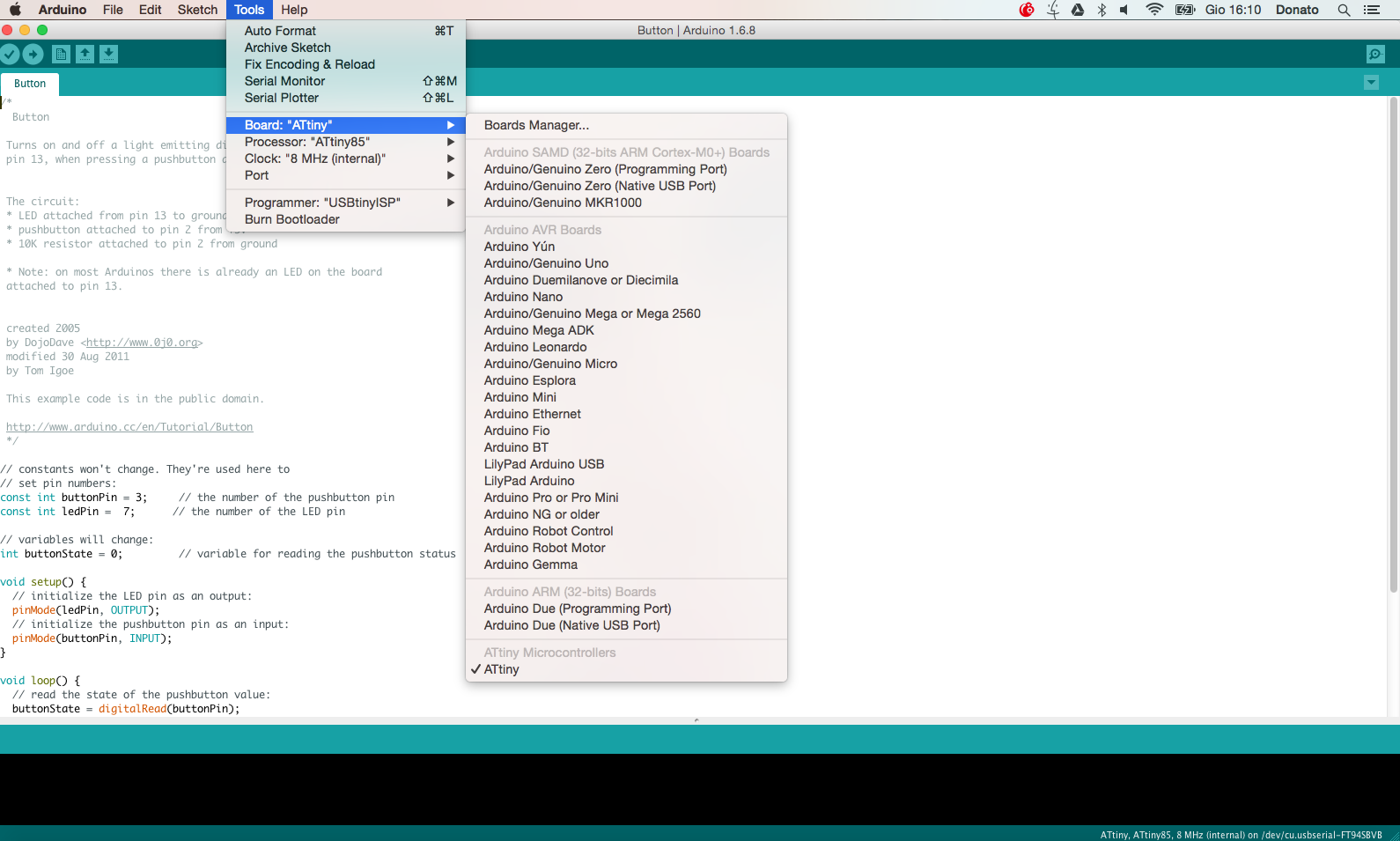1400x841 pixels.
Task: Open the tab options dropdown arrow
Action: tap(1371, 83)
